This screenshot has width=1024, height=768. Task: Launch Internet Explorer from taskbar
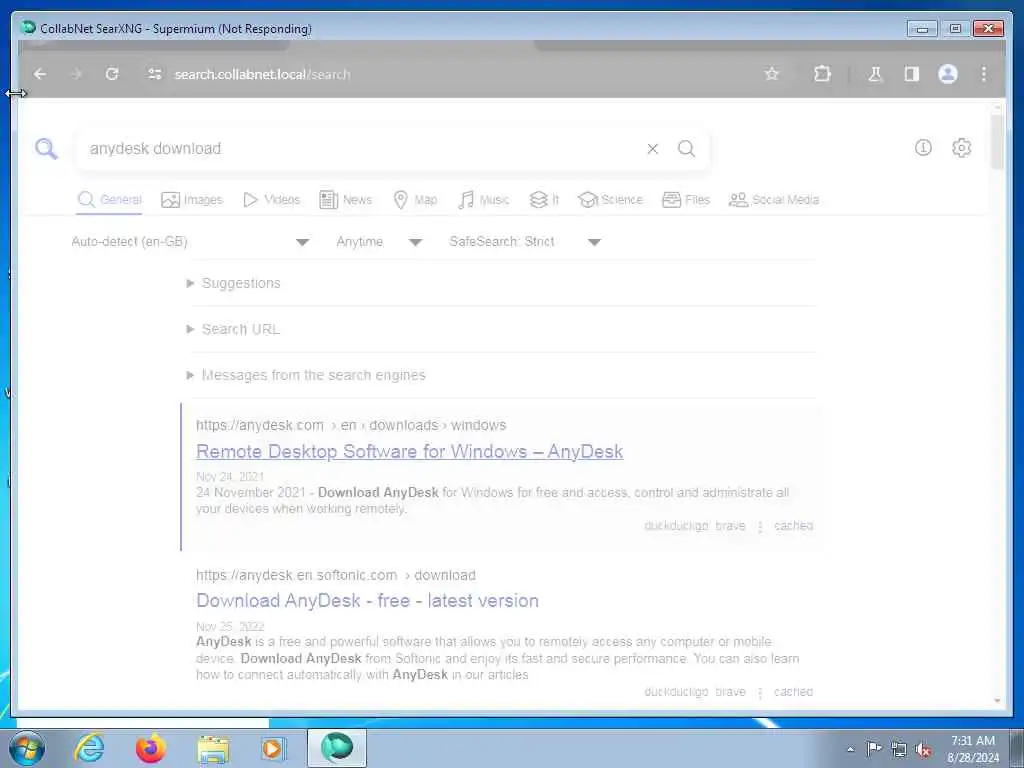(89, 748)
